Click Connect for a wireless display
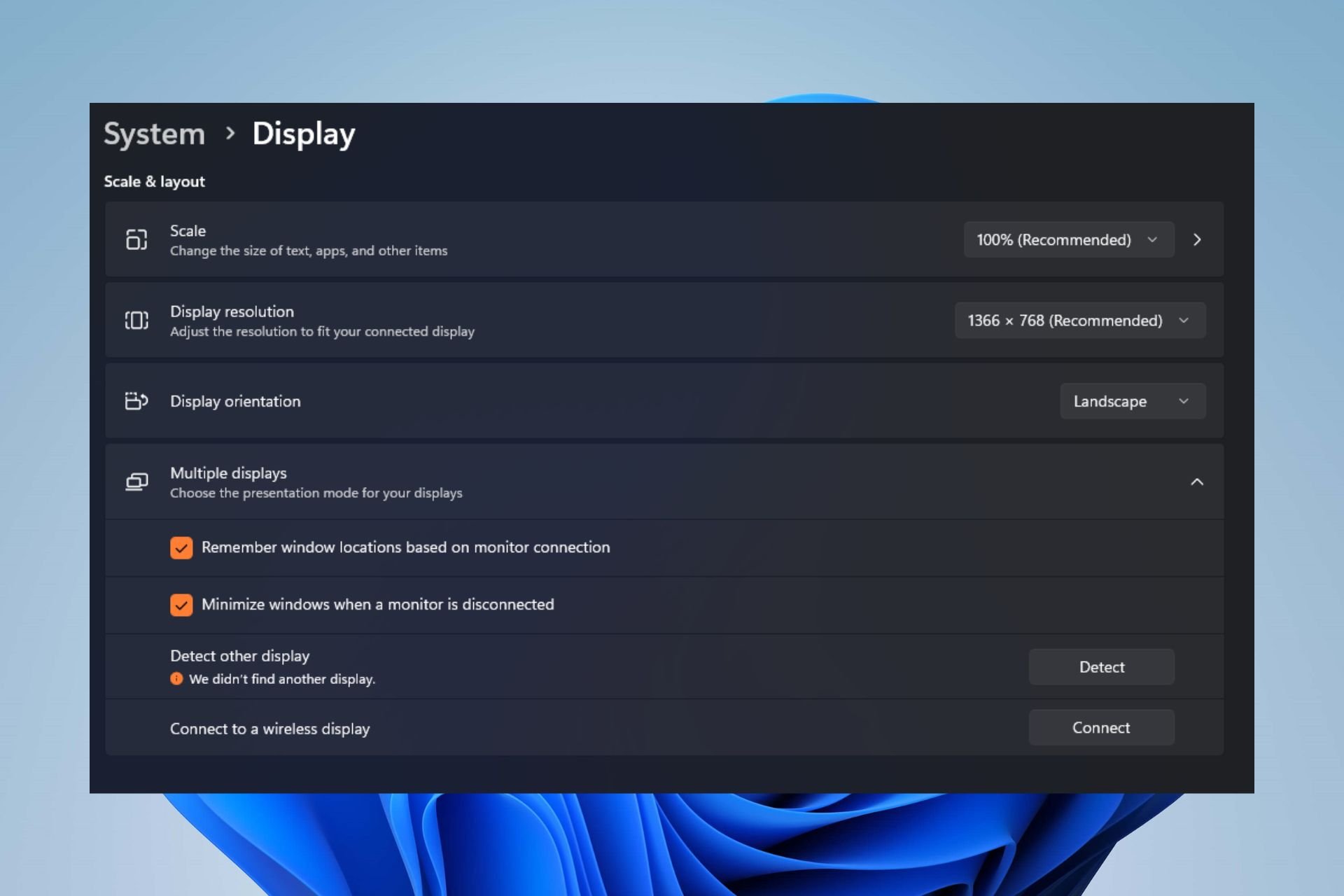This screenshot has width=1344, height=896. click(1101, 727)
